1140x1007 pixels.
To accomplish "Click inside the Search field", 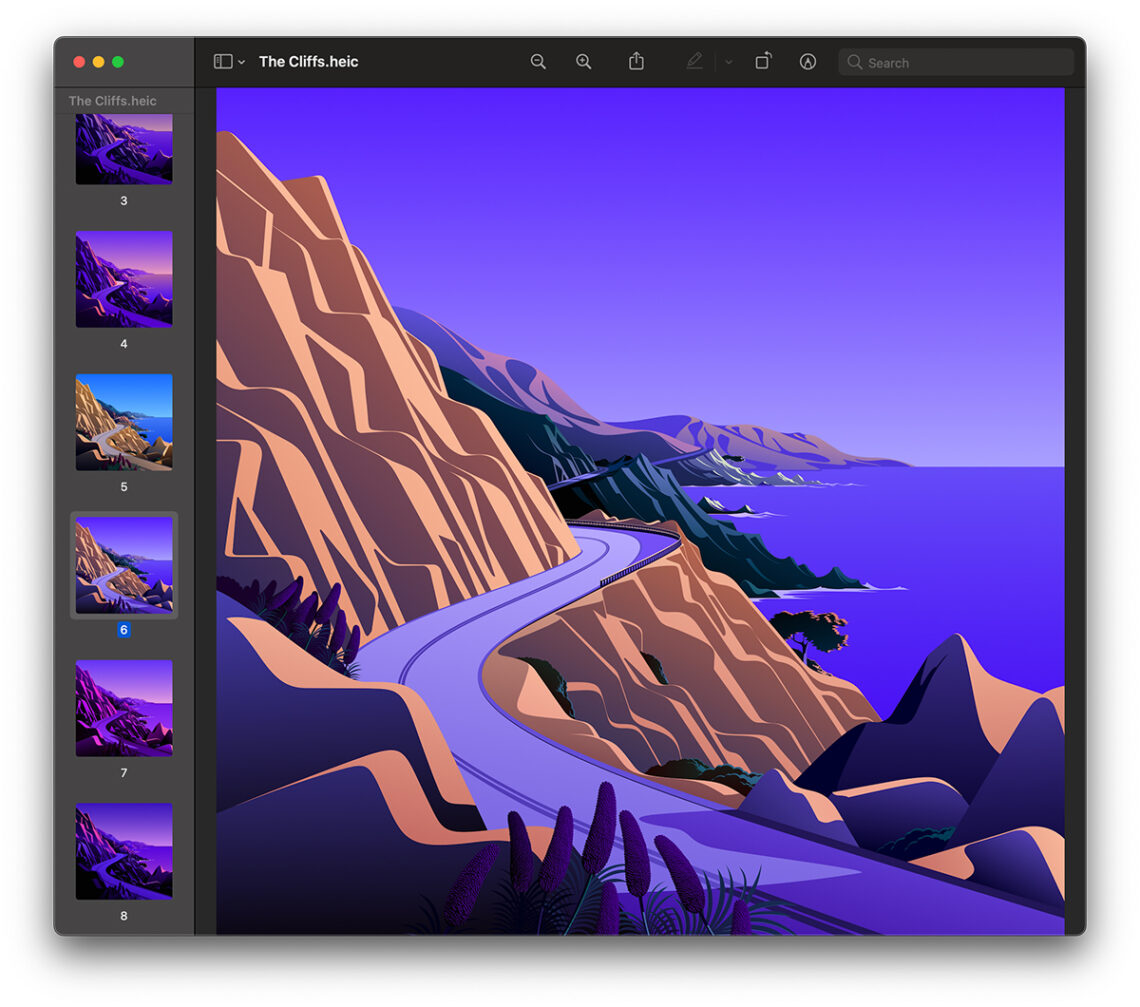I will coord(950,62).
